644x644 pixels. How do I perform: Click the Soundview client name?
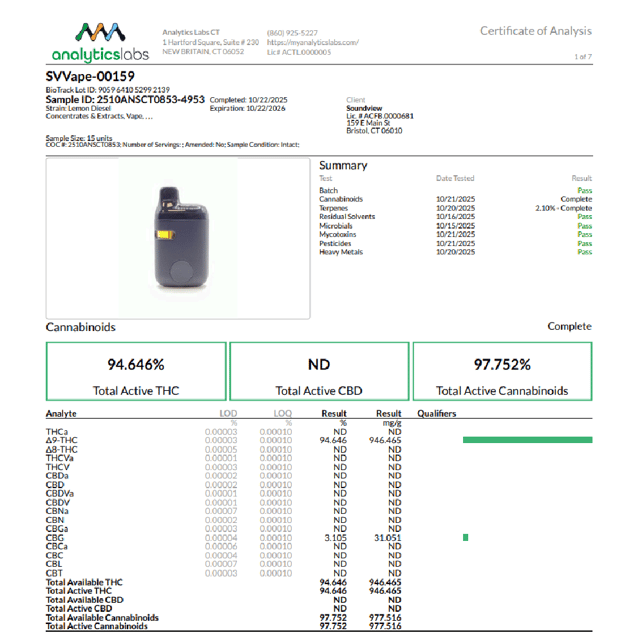(364, 108)
